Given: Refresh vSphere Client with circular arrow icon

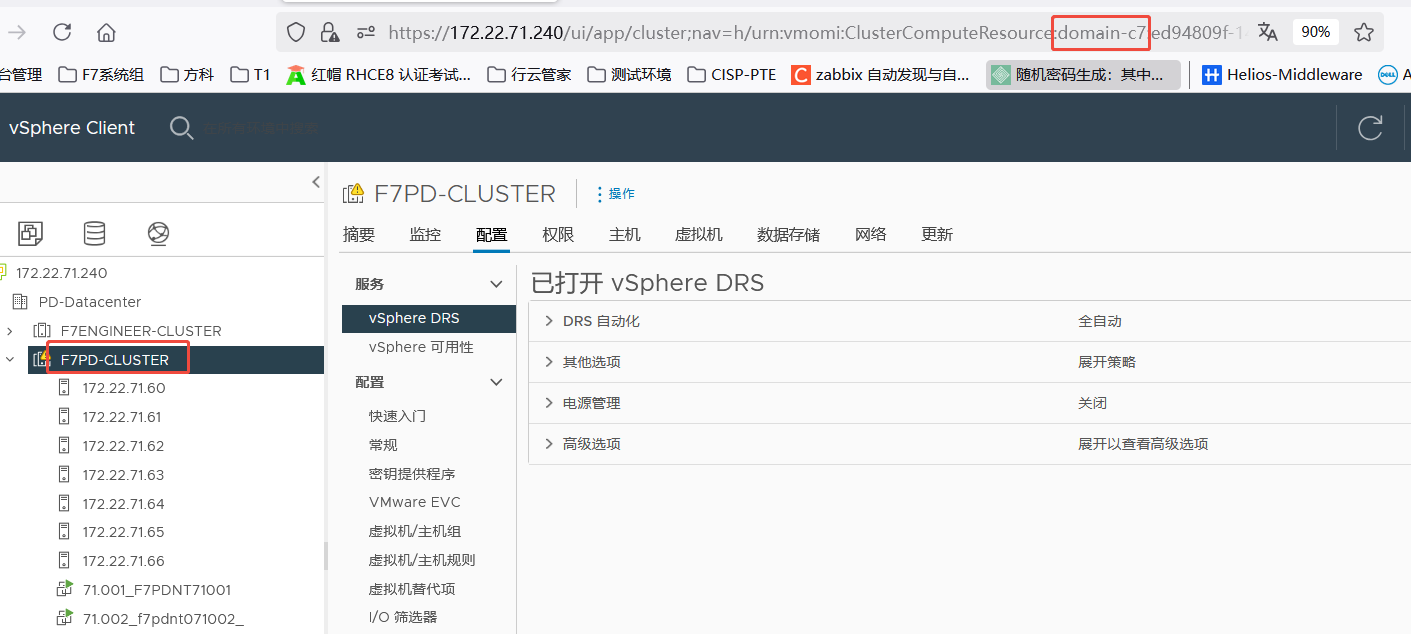Looking at the screenshot, I should pos(1370,128).
